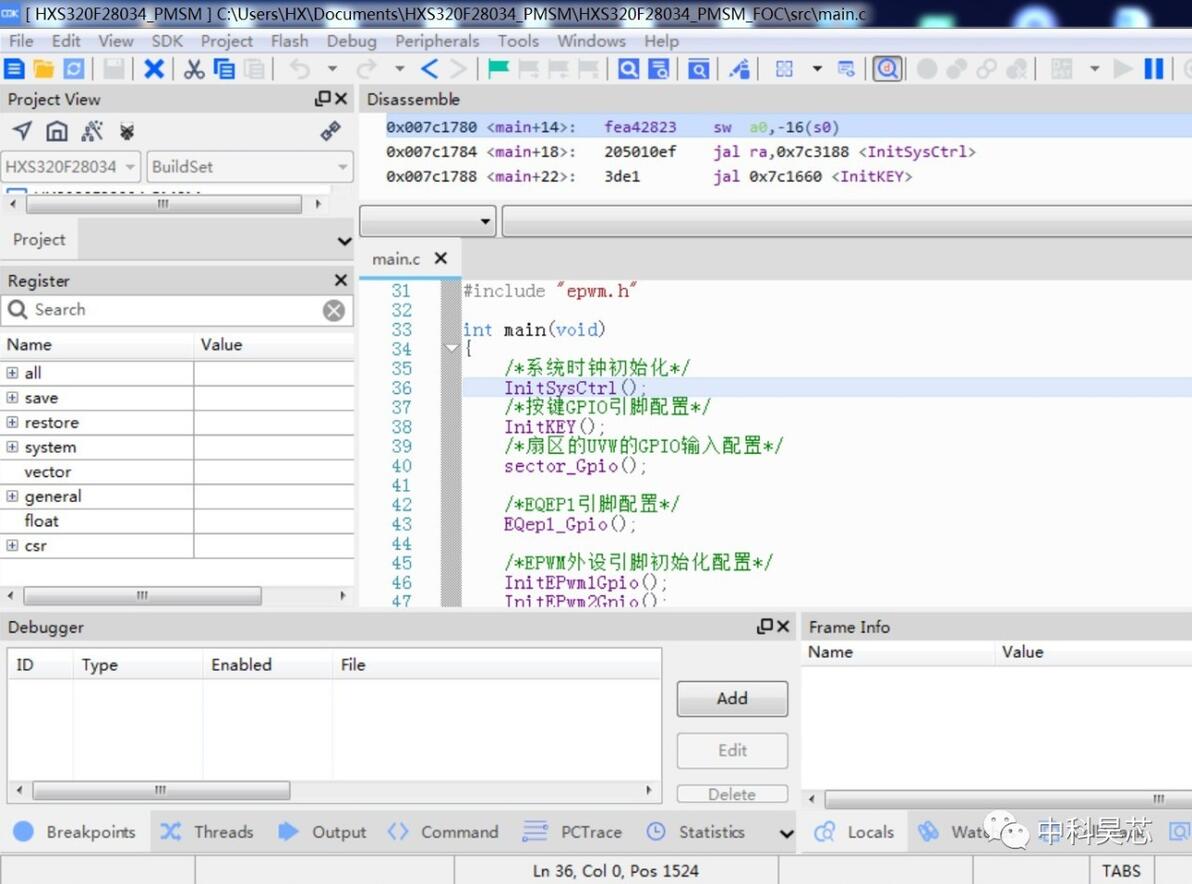Click the Add breakpoint button

point(732,699)
